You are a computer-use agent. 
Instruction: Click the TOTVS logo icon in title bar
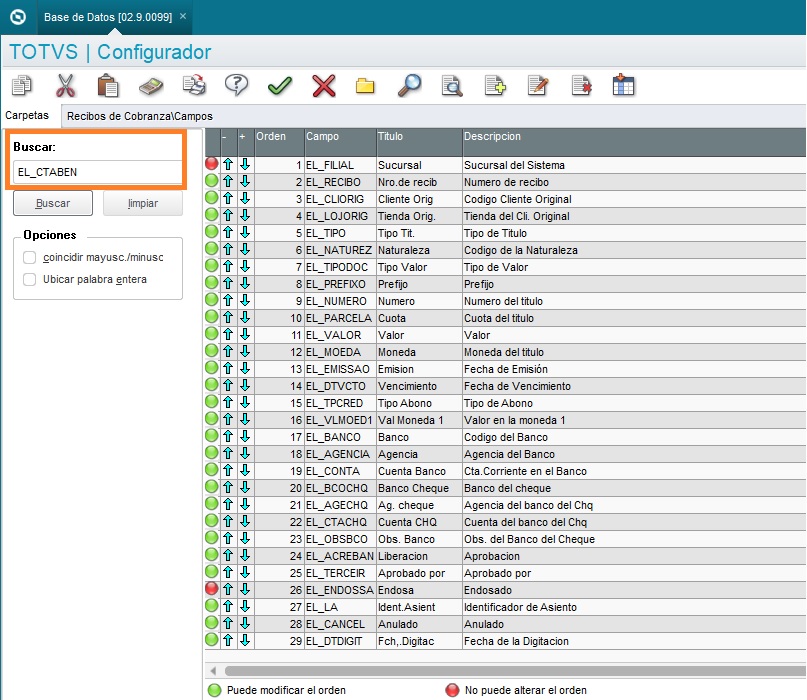(x=18, y=17)
